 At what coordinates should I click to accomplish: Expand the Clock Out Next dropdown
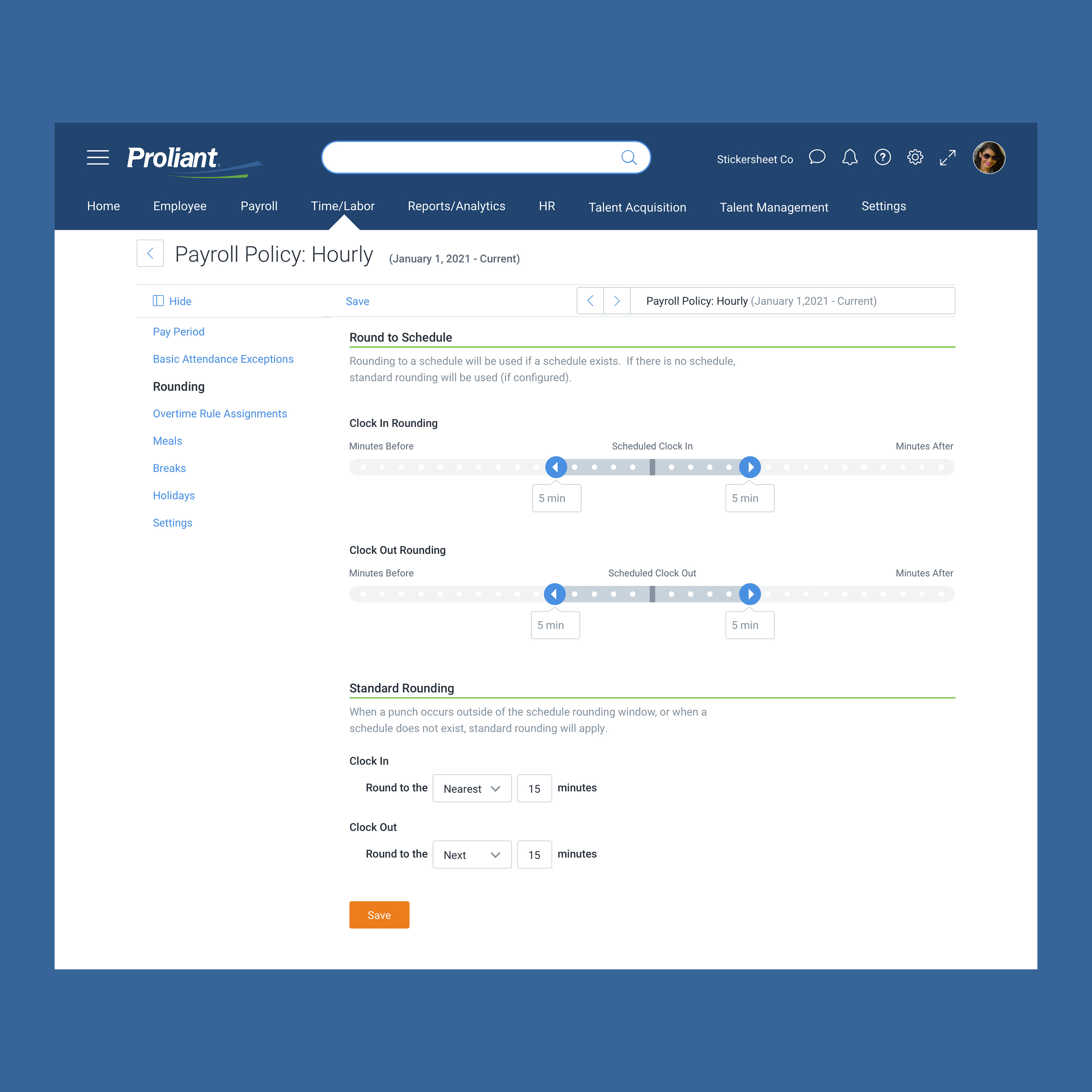(x=472, y=855)
